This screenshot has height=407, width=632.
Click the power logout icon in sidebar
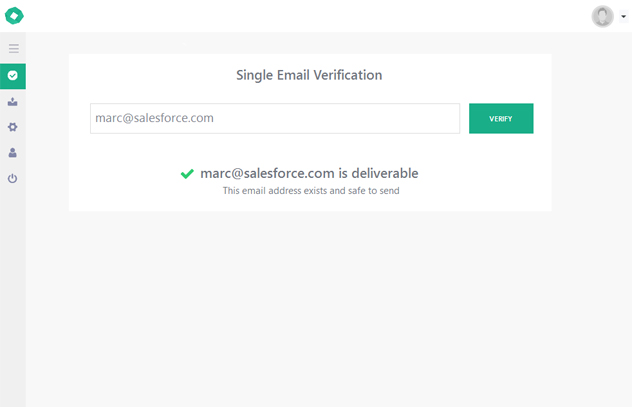click(13, 179)
